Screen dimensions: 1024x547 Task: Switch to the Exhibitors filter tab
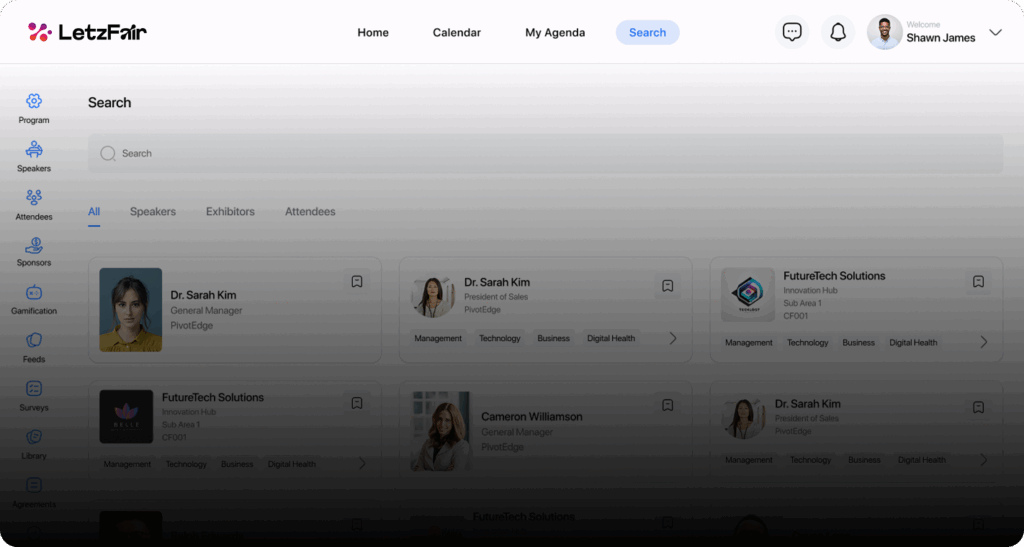pyautogui.click(x=230, y=212)
